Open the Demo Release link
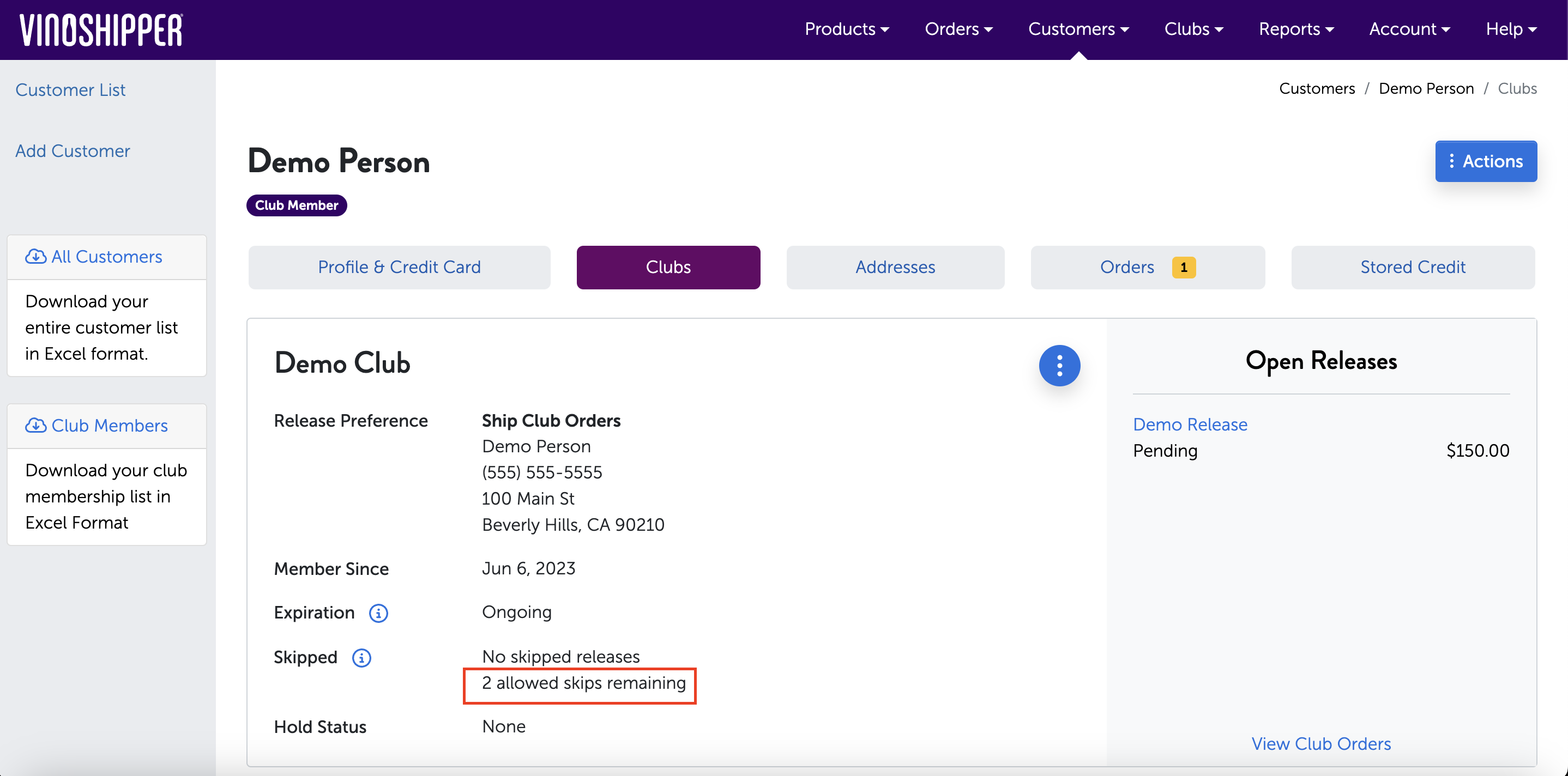 click(1190, 424)
